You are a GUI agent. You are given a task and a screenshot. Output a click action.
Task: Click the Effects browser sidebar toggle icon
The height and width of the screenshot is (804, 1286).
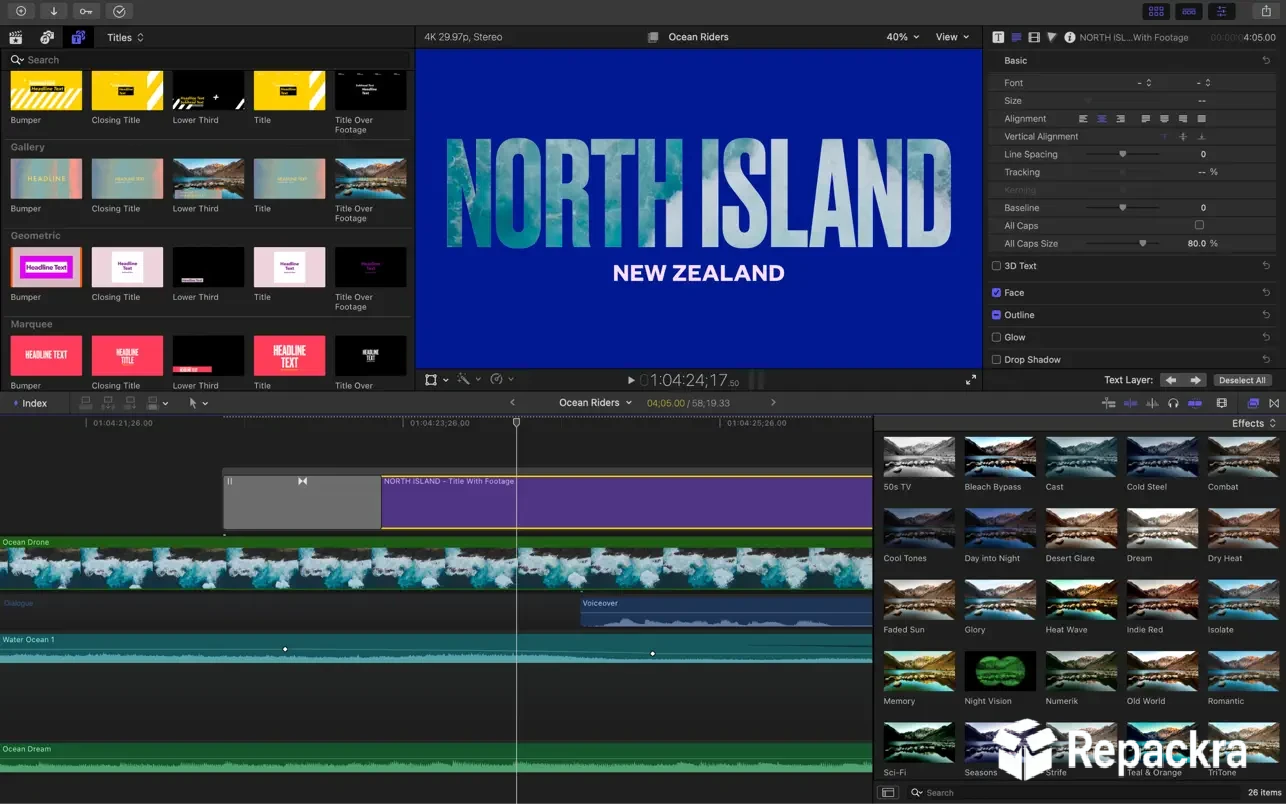(887, 792)
